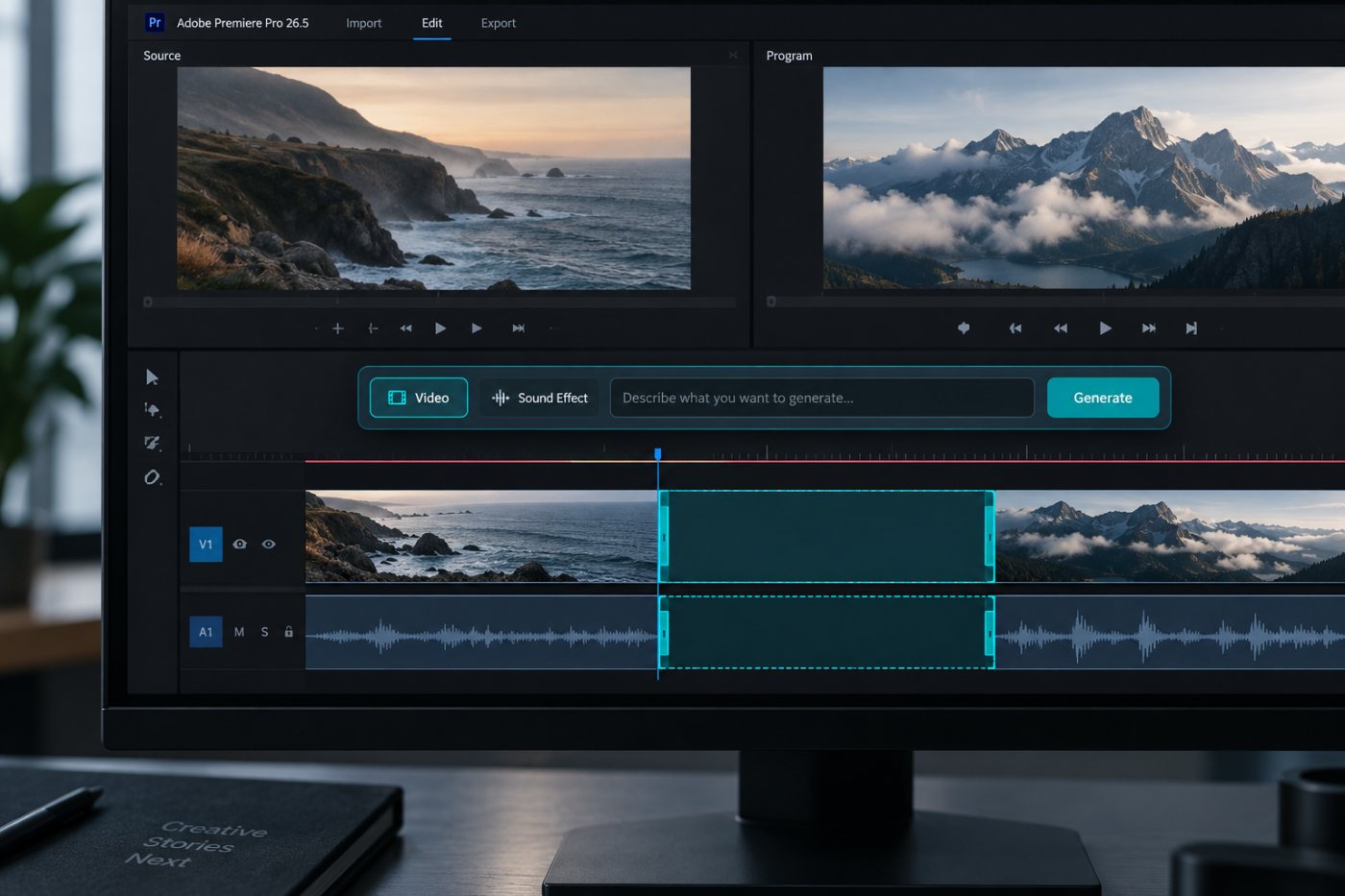Select the ocean coast clip on V1
1345x896 pixels.
pos(481,537)
